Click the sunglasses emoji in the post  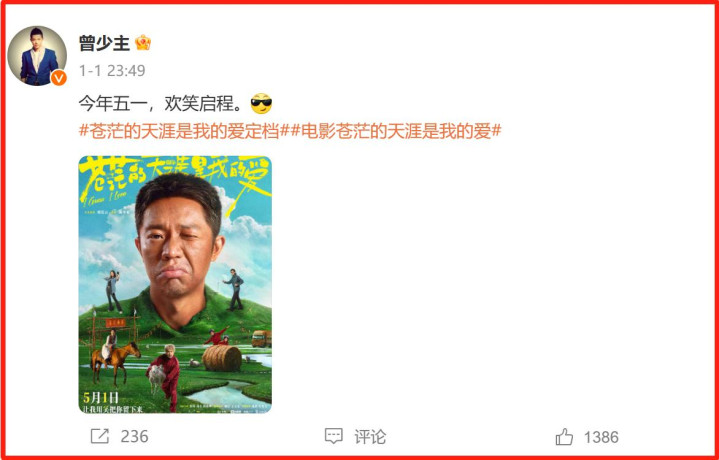(x=261, y=104)
